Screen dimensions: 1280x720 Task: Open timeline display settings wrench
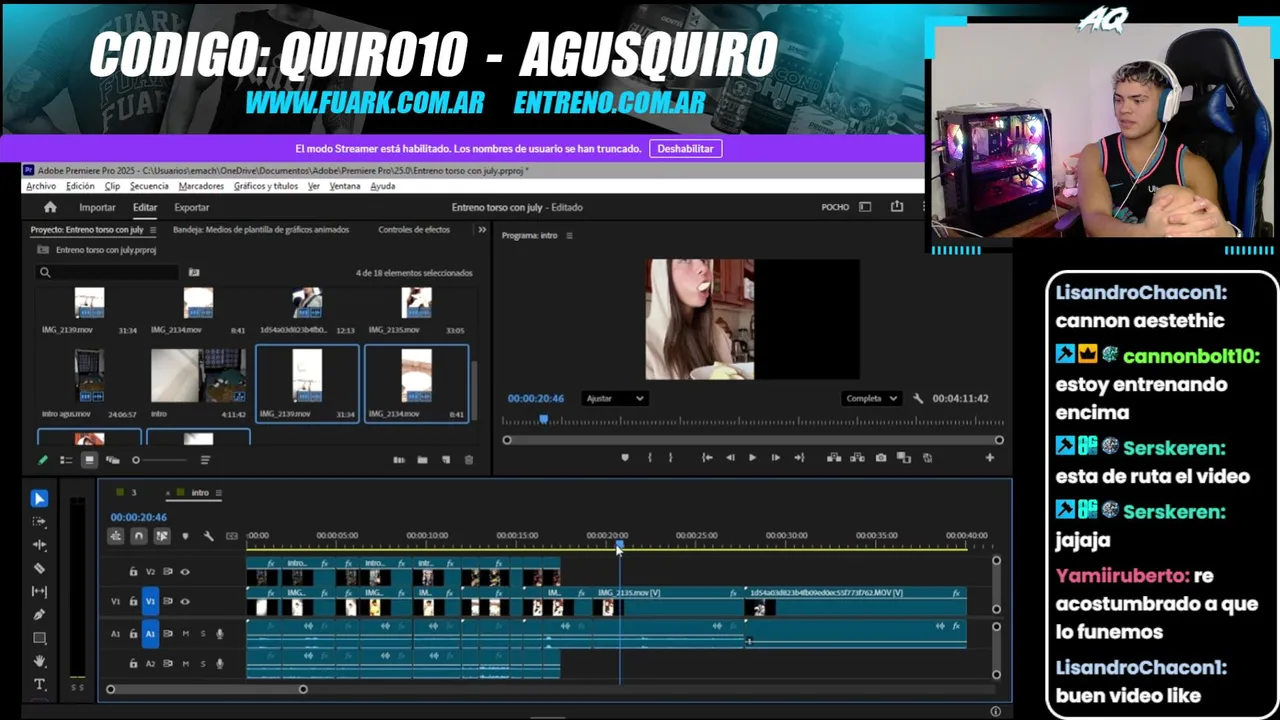point(208,536)
